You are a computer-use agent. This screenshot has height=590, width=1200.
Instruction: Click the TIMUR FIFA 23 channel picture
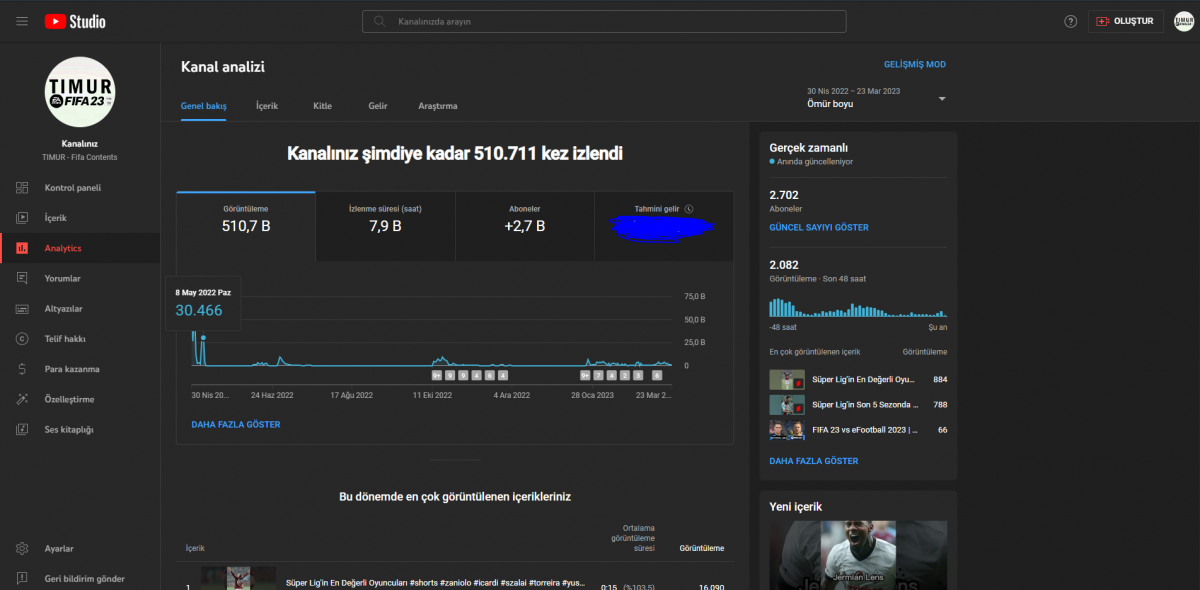click(x=80, y=92)
